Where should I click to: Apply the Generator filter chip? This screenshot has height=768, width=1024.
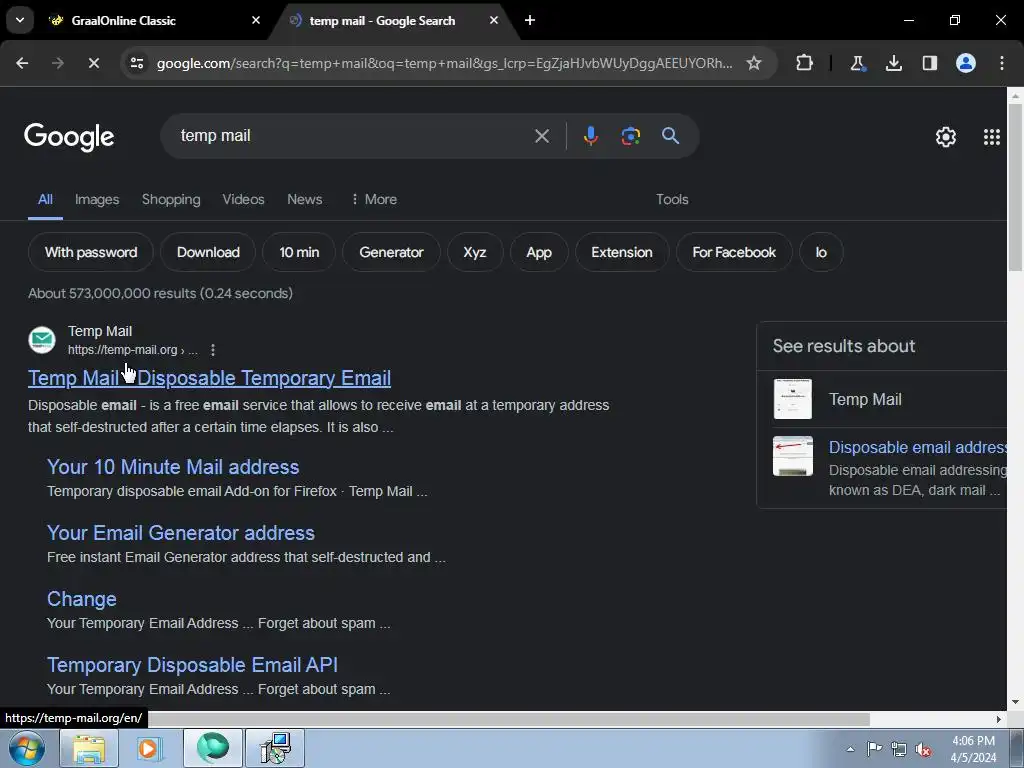(391, 252)
